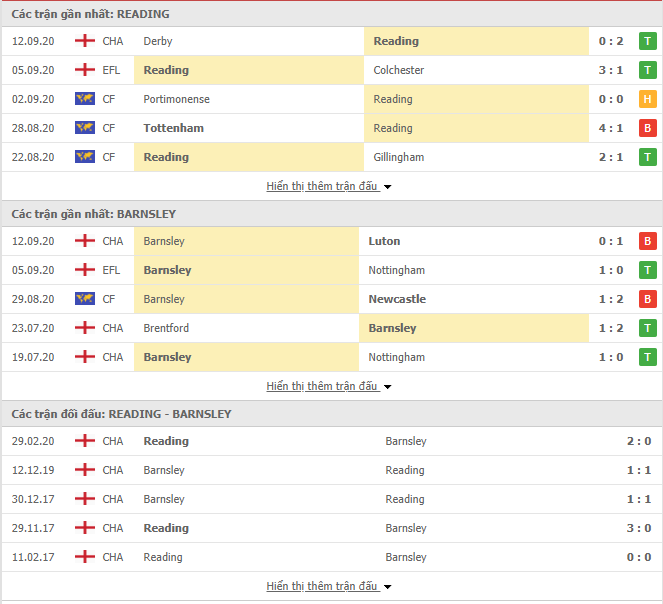Click the red B badge for Barnsley vs Luton

[647, 241]
